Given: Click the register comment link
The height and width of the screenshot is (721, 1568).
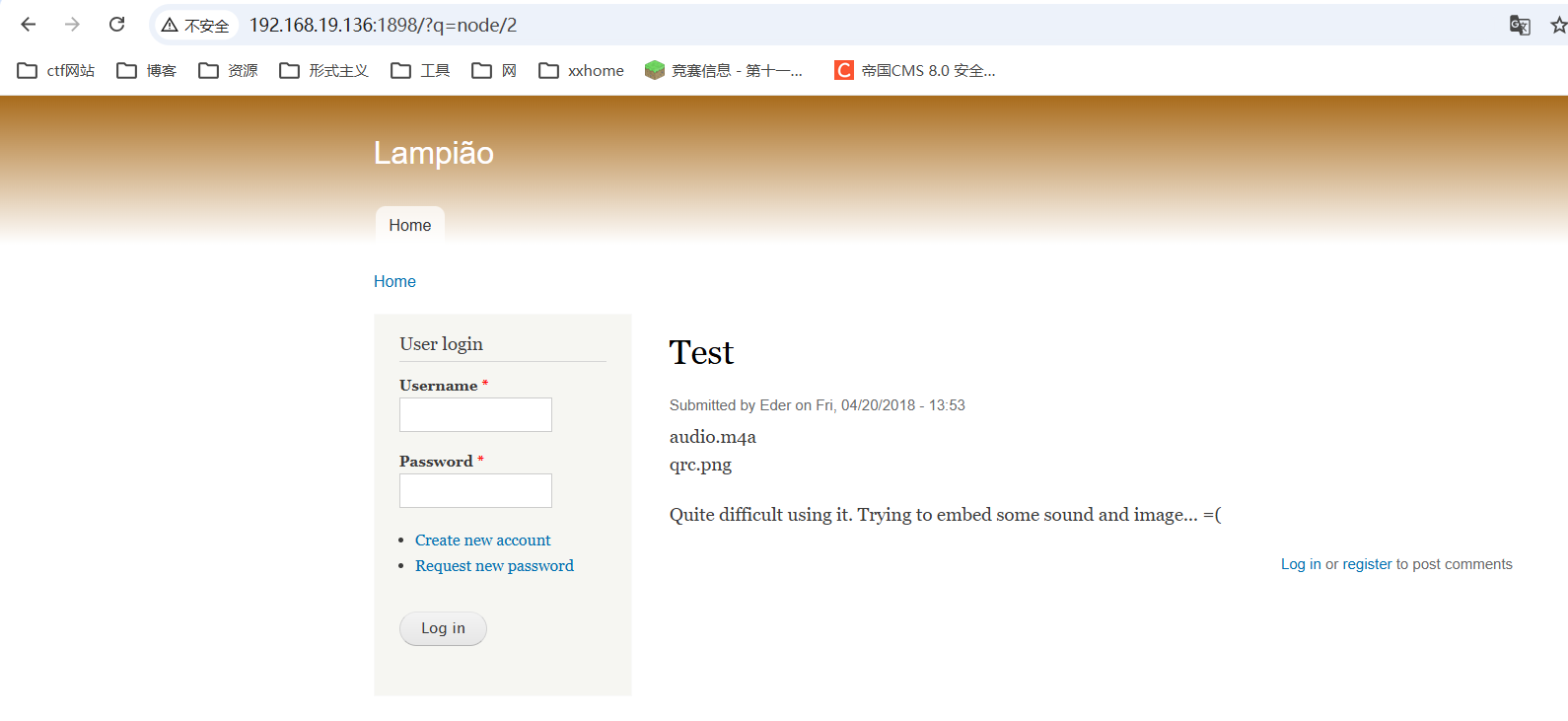Looking at the screenshot, I should [x=1367, y=564].
